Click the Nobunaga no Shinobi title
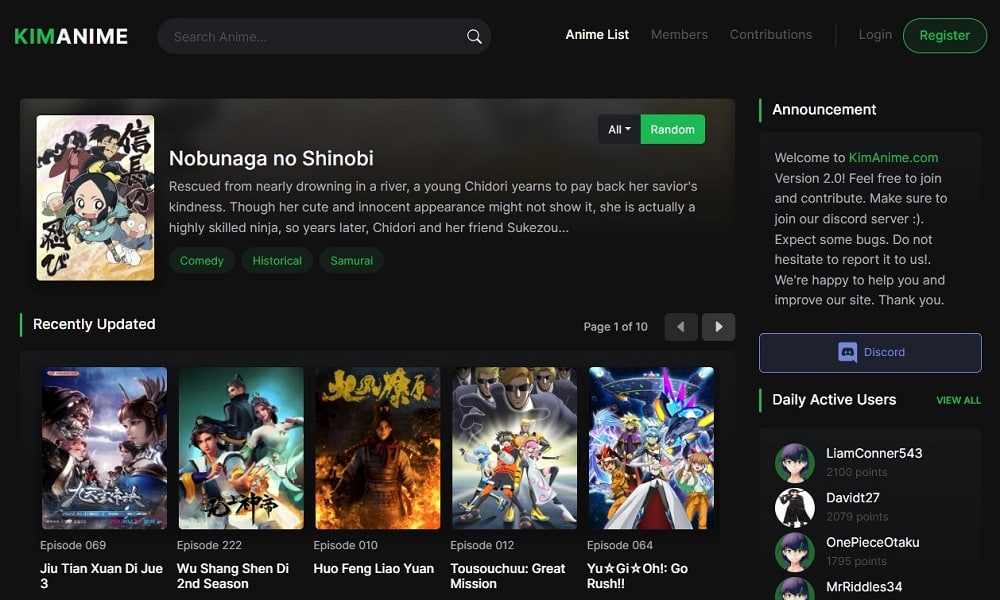This screenshot has height=600, width=1000. 271,158
